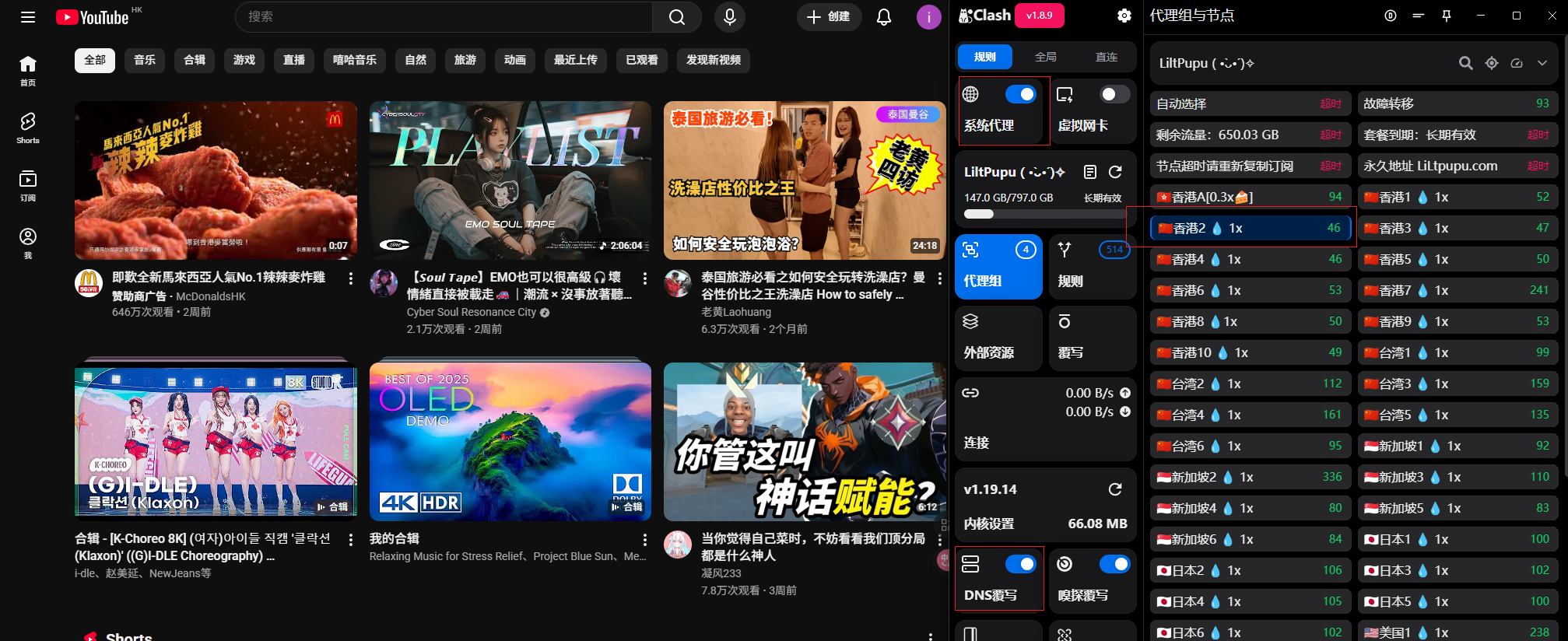
Task: Open Shorts in the YouTube sidebar
Action: (x=28, y=128)
